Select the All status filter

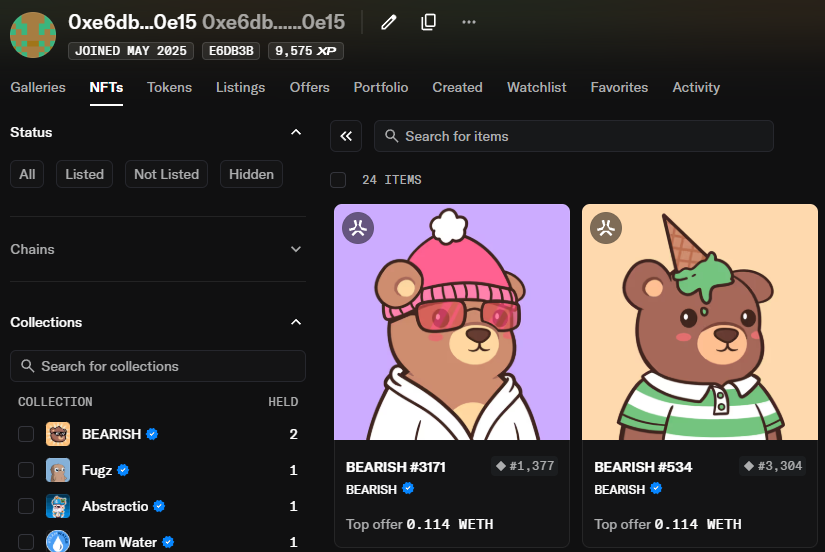click(x=27, y=174)
